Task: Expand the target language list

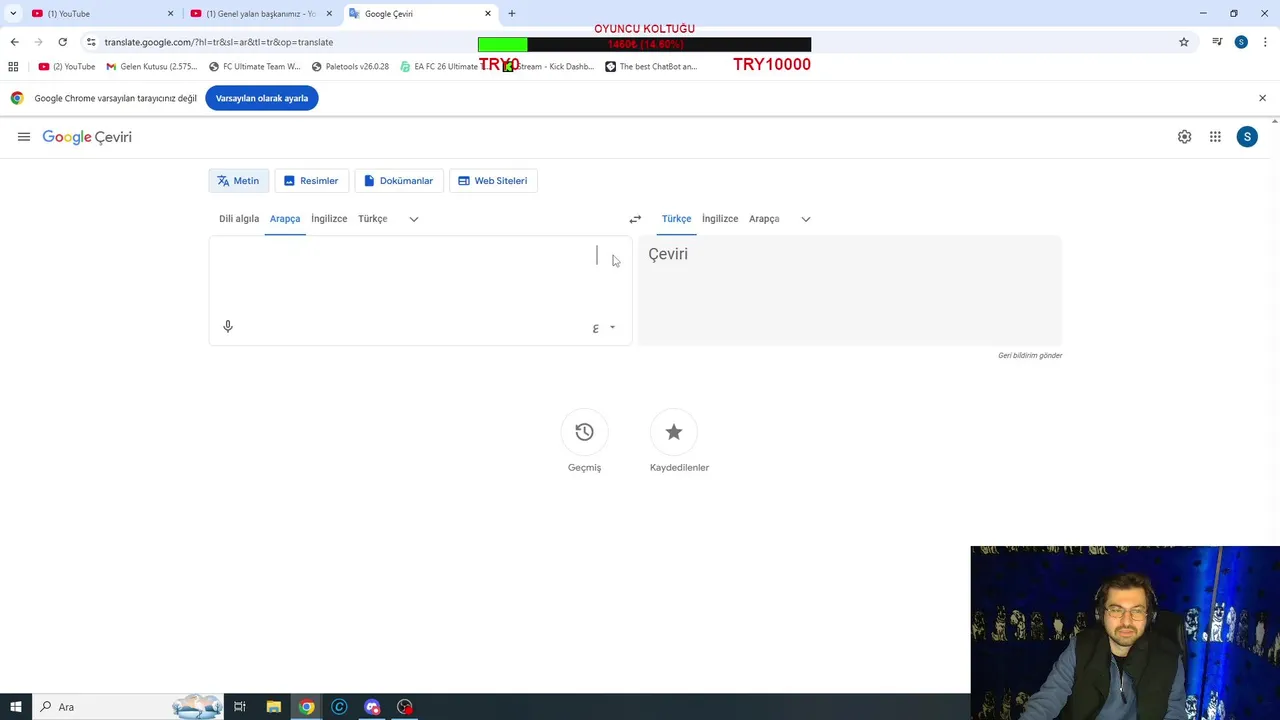Action: pyautogui.click(x=806, y=219)
